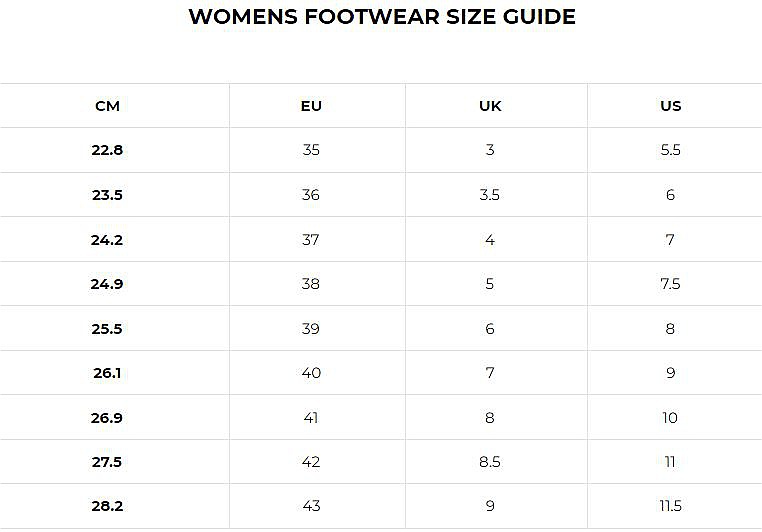Screen dimensions: 762x532
Task: Select EU size 36 cell
Action: point(311,195)
